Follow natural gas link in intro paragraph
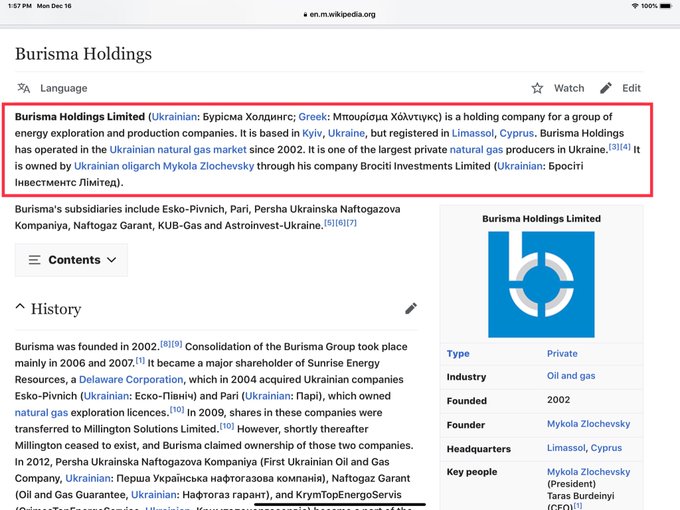The height and width of the screenshot is (510, 680). [476, 150]
